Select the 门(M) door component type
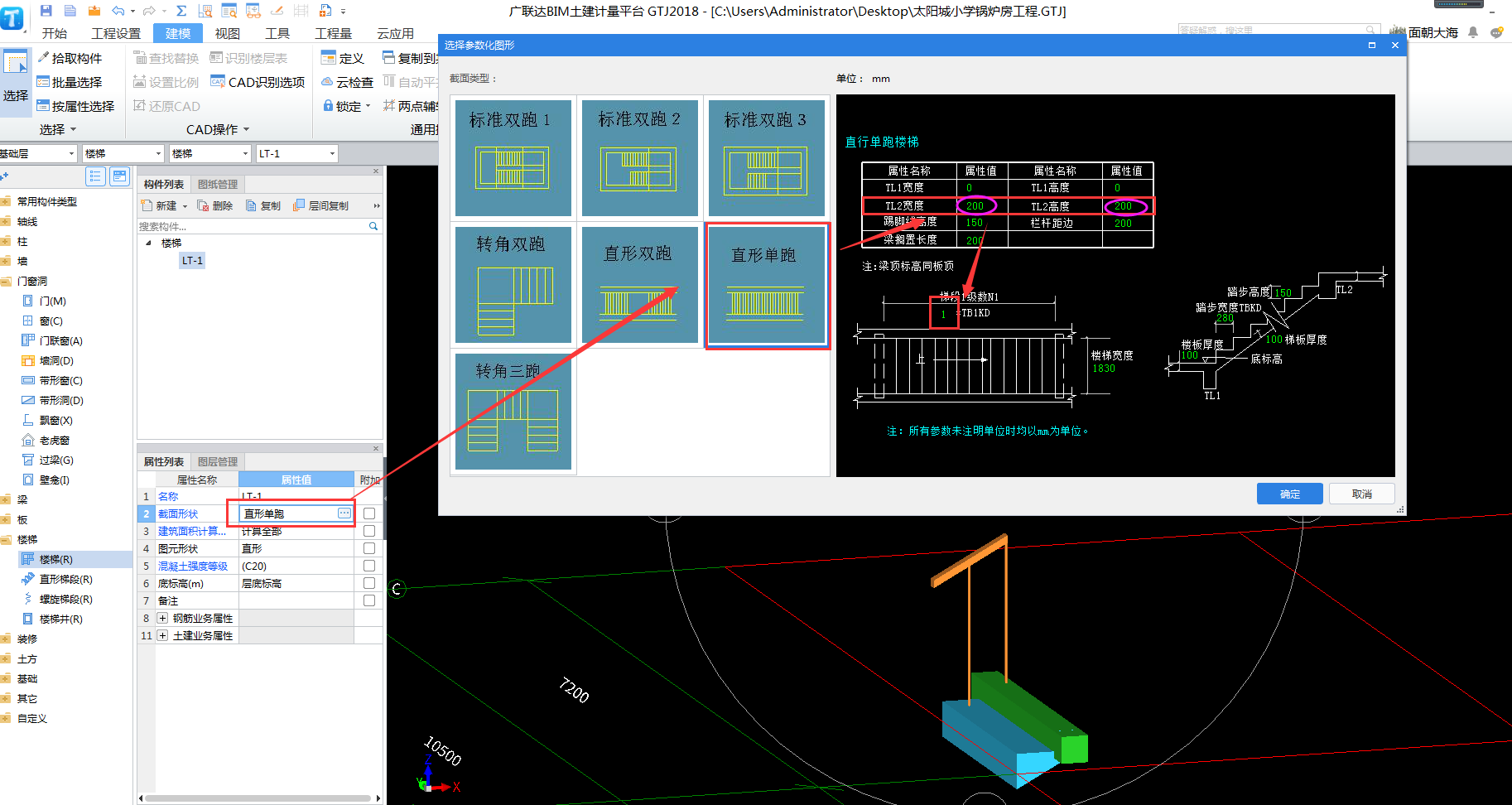The height and width of the screenshot is (805, 1512). click(x=45, y=301)
